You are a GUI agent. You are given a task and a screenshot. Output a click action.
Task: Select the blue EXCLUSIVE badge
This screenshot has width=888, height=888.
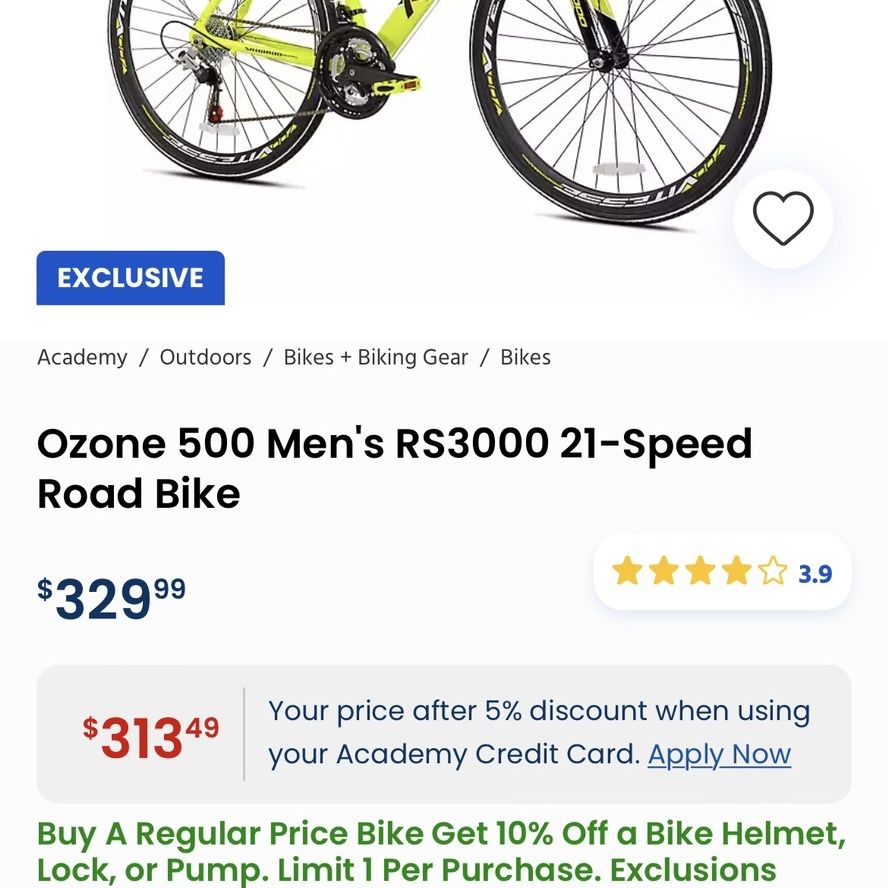click(130, 278)
